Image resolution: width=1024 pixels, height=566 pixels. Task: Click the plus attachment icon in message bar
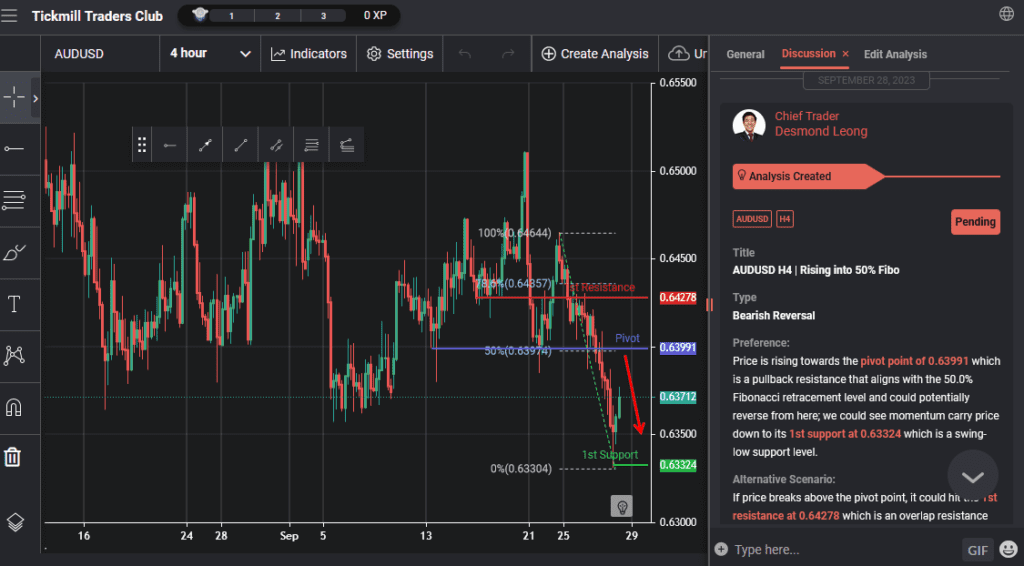point(721,549)
